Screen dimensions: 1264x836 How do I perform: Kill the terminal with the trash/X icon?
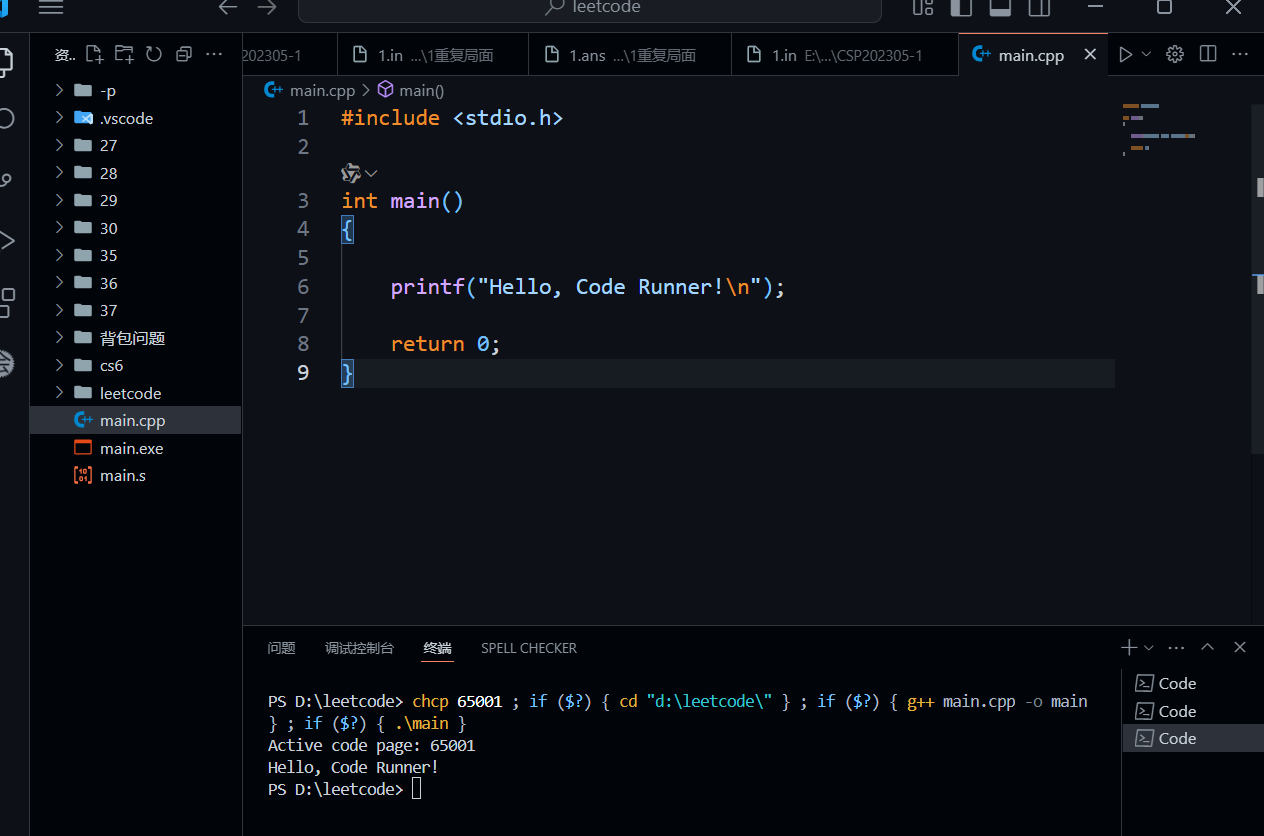click(x=1239, y=647)
